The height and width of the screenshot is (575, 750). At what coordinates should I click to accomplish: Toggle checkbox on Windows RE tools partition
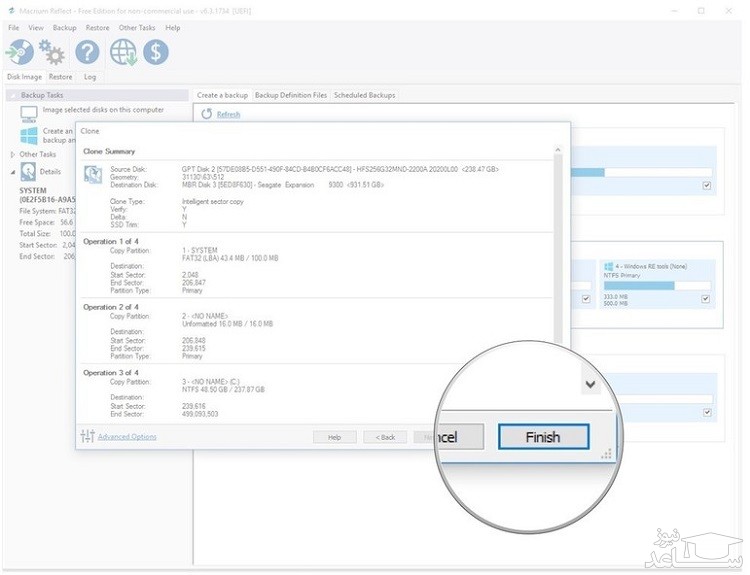pos(706,298)
